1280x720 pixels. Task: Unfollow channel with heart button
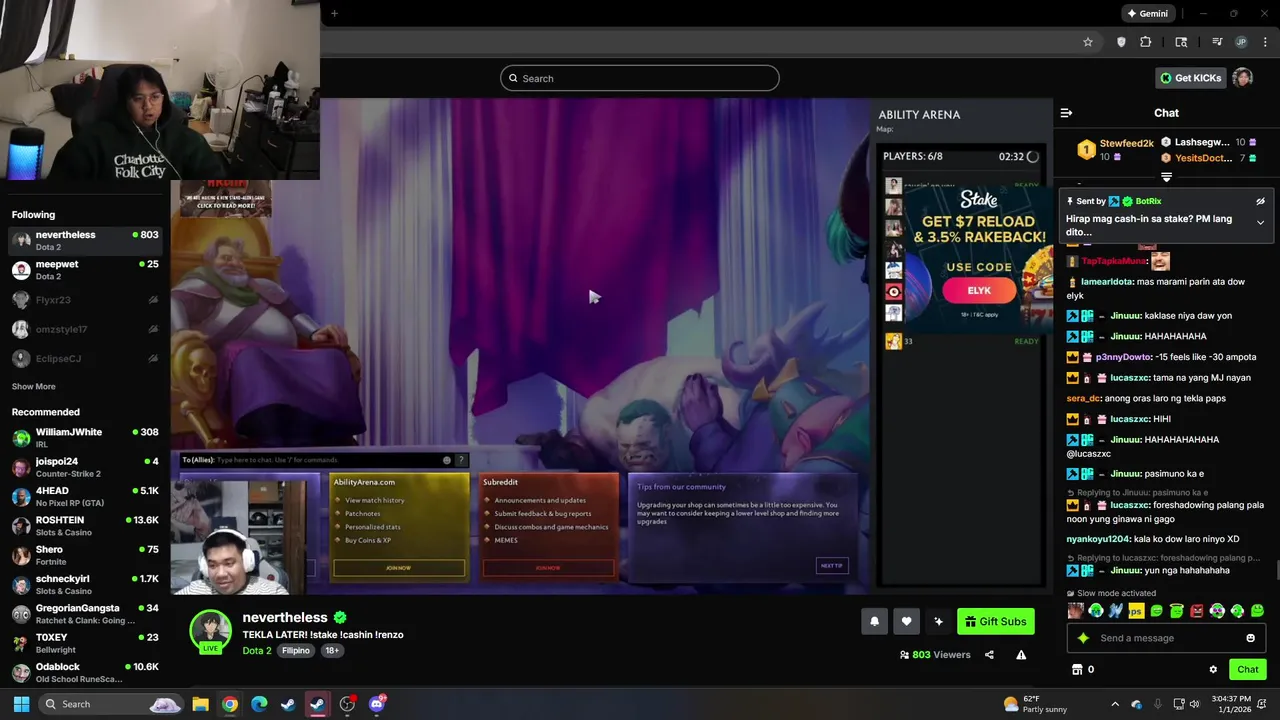click(x=906, y=621)
